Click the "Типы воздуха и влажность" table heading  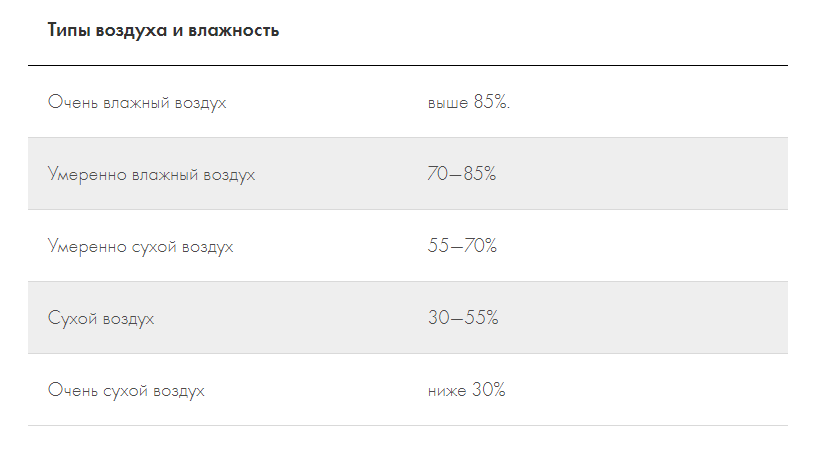click(163, 31)
